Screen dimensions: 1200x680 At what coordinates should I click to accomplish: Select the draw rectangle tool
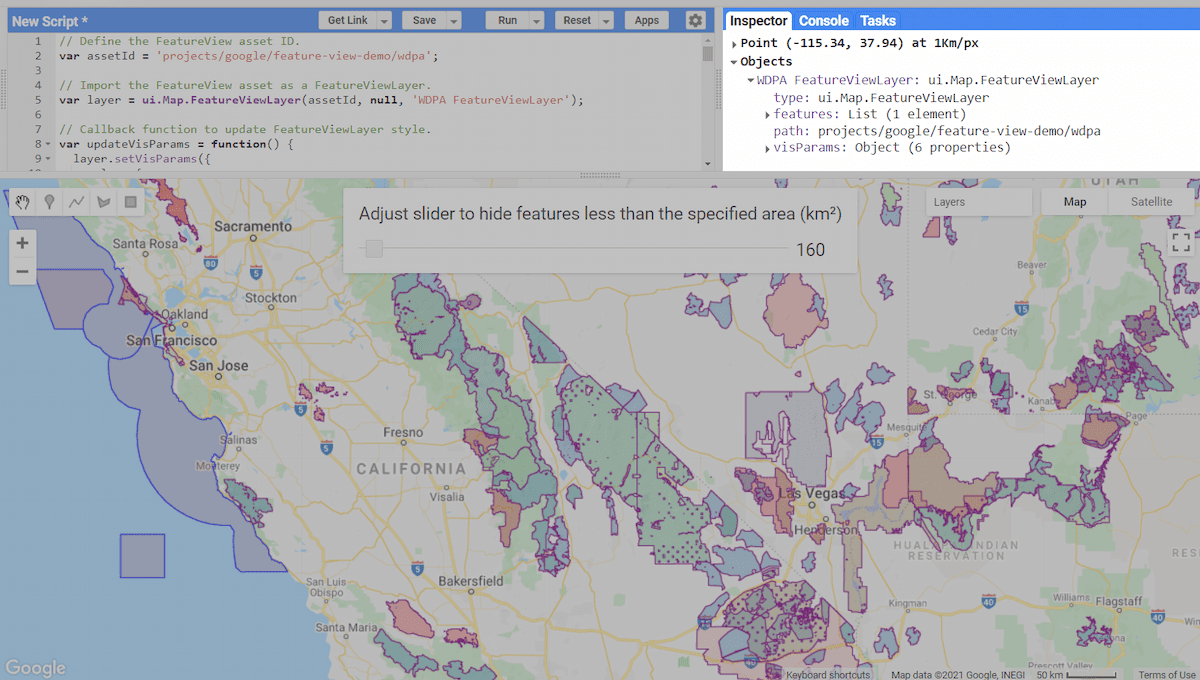[130, 202]
